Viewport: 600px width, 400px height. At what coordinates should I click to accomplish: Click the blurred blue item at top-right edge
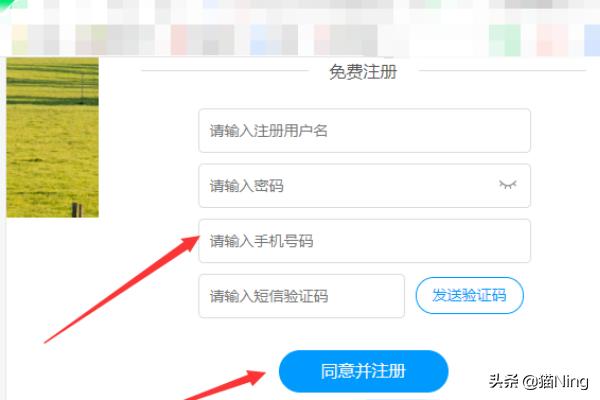(x=592, y=40)
